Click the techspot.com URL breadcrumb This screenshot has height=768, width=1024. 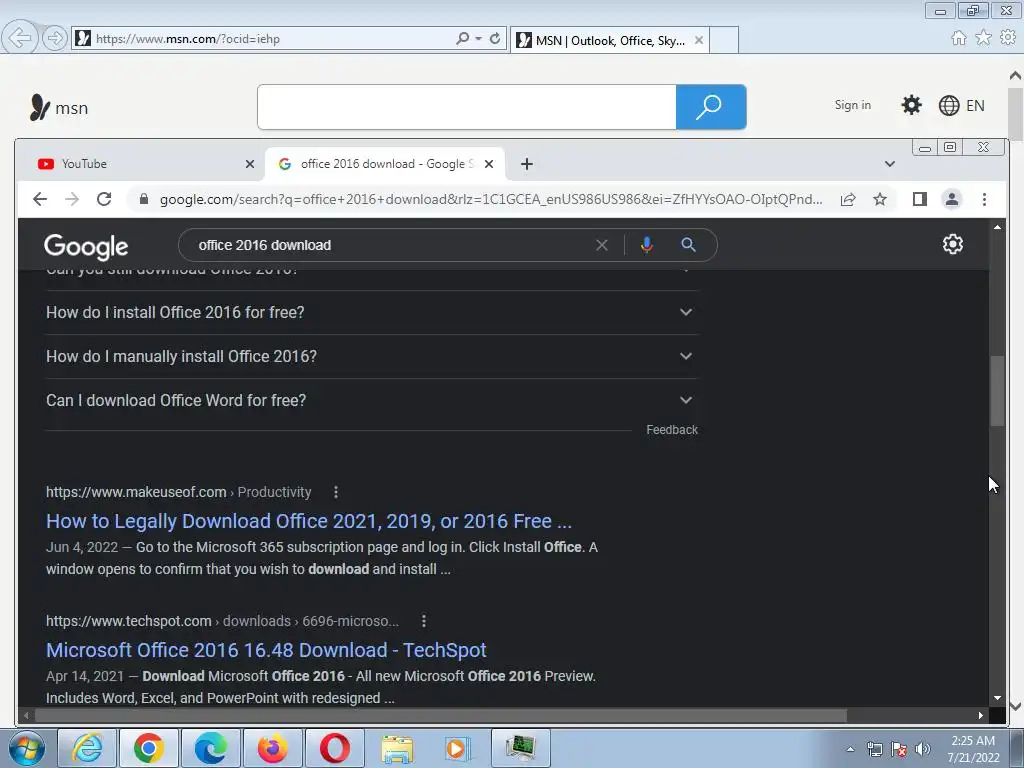click(222, 621)
